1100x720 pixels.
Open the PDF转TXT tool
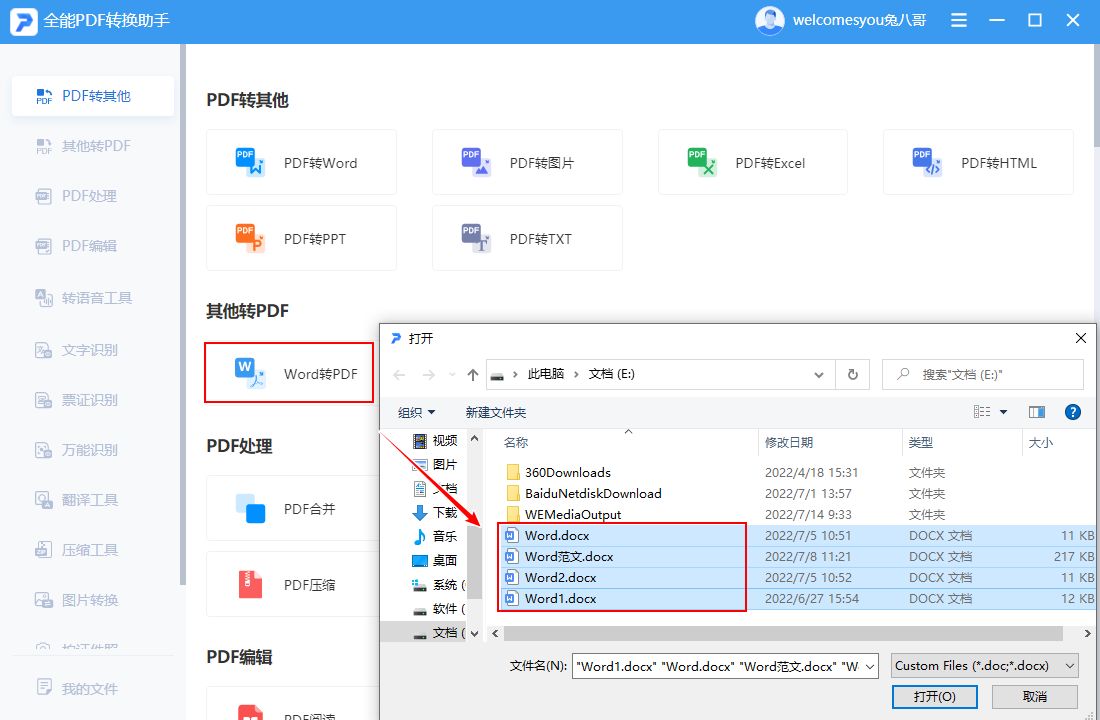click(x=476, y=238)
